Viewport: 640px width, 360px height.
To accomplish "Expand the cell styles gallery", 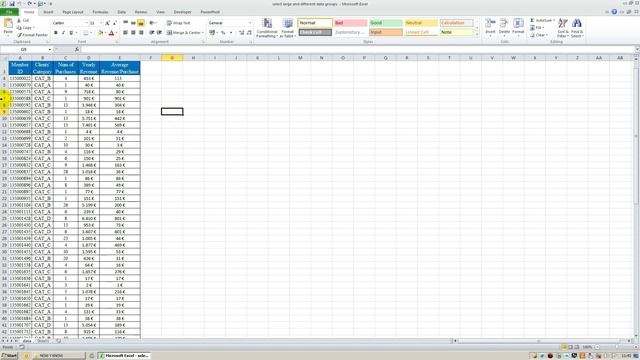I will (477, 35).
